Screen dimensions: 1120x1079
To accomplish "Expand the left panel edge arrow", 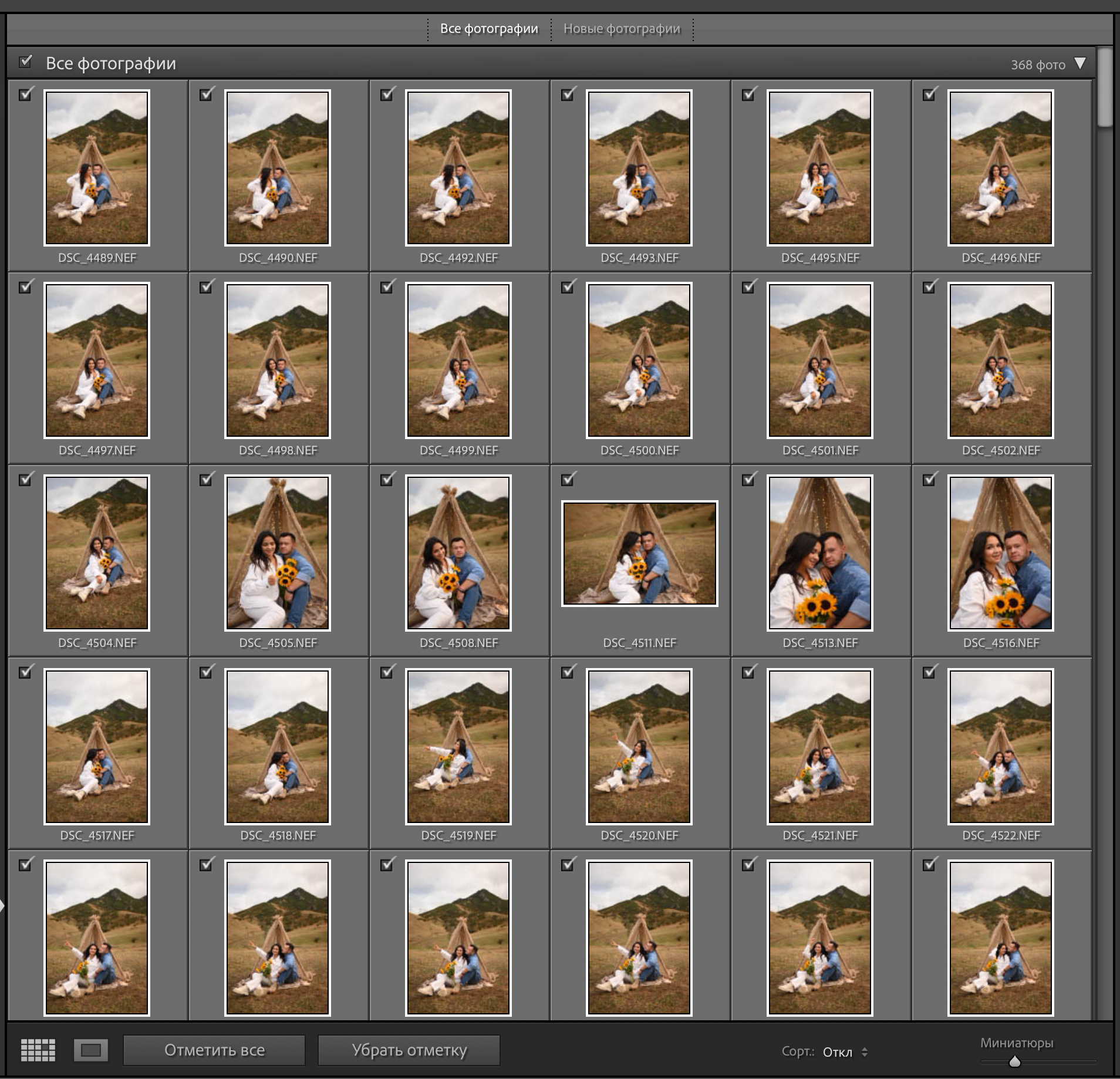I will [2, 906].
